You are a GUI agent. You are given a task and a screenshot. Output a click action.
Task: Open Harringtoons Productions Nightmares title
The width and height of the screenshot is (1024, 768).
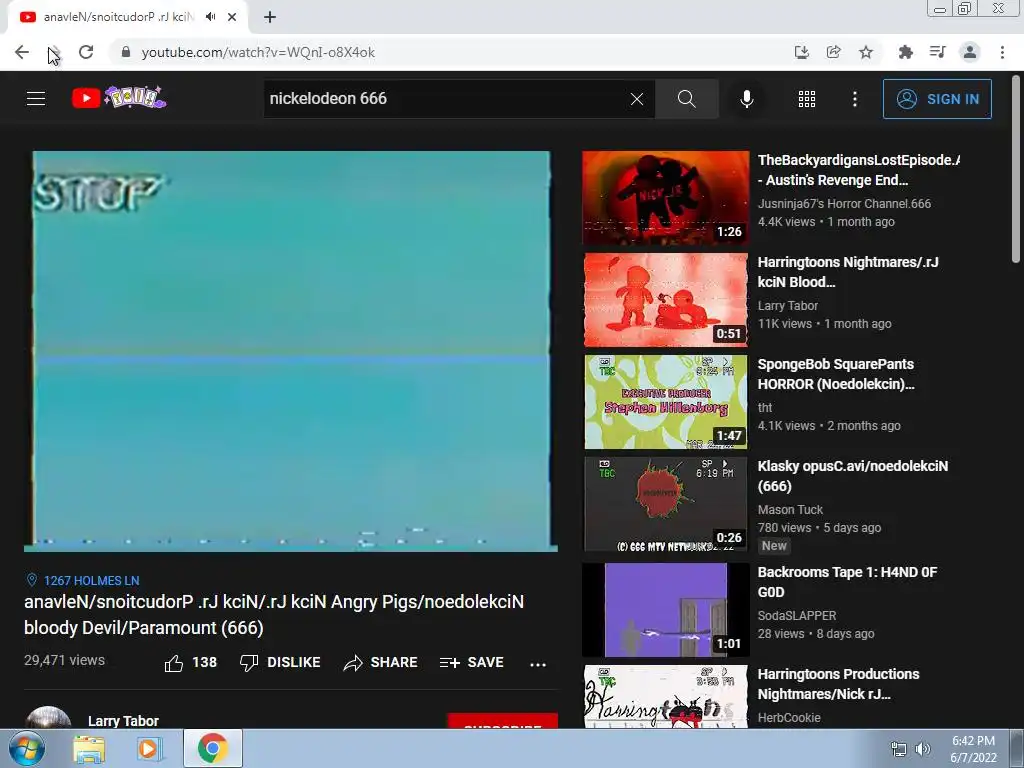[x=839, y=684]
